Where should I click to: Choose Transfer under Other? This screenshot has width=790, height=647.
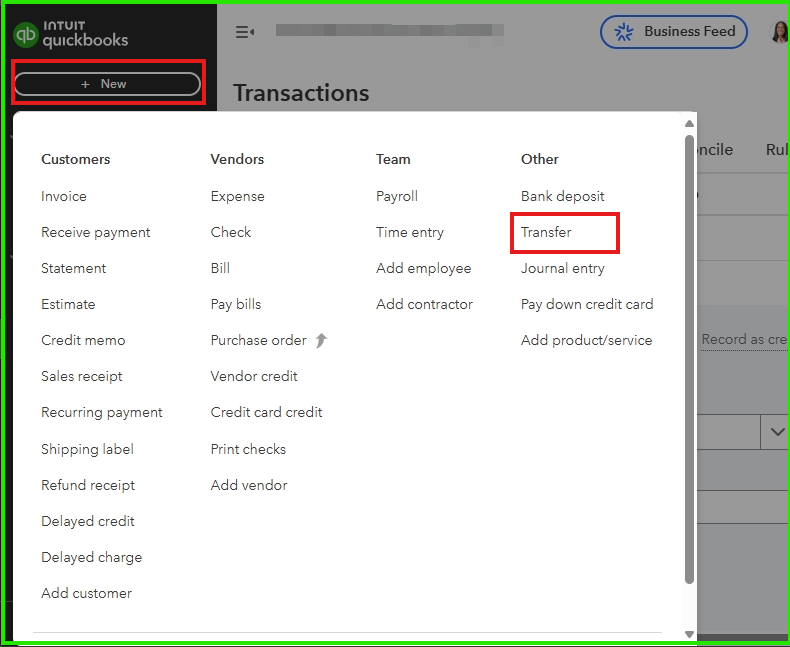coord(546,232)
